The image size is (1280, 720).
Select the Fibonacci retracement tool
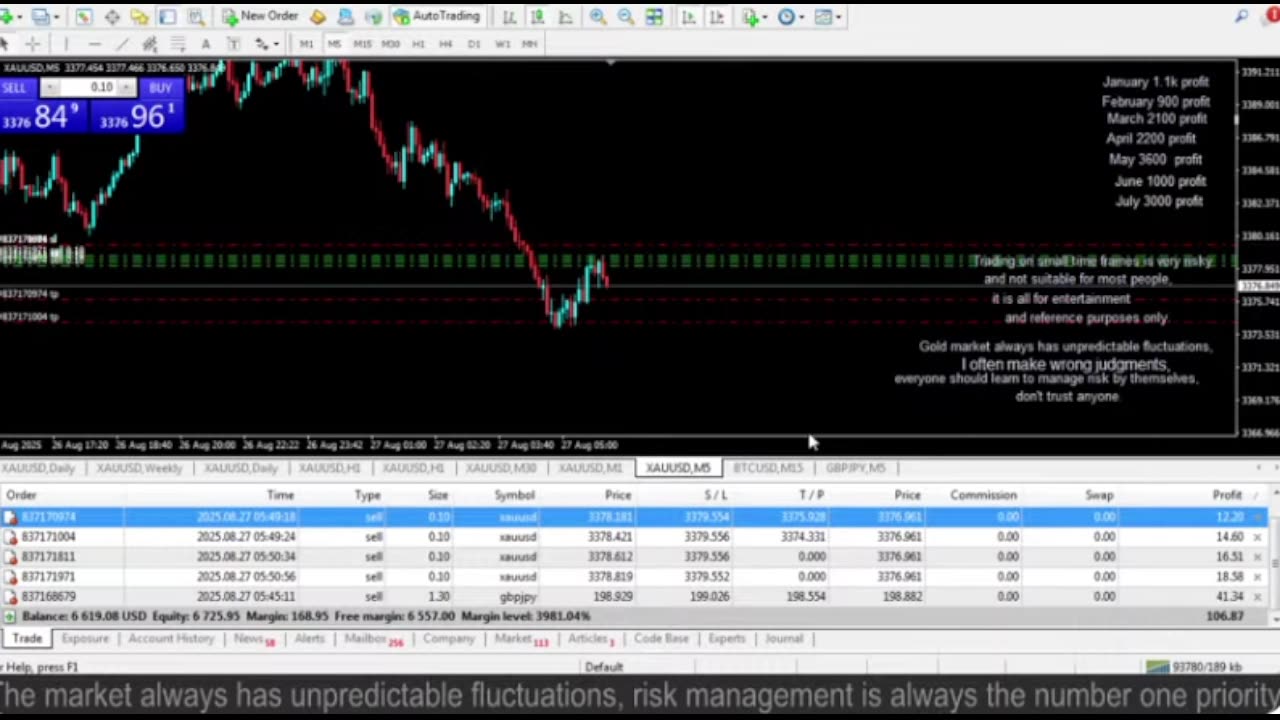[x=178, y=44]
